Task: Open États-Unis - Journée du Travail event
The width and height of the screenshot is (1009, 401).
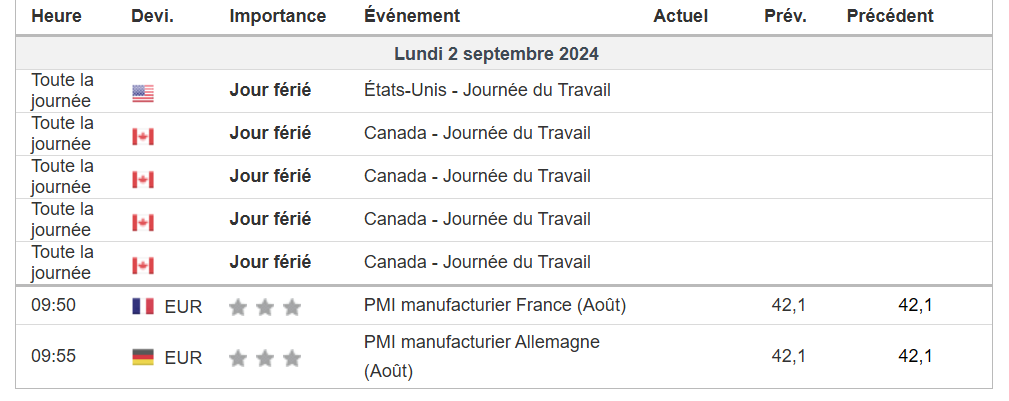Action: pyautogui.click(x=487, y=90)
